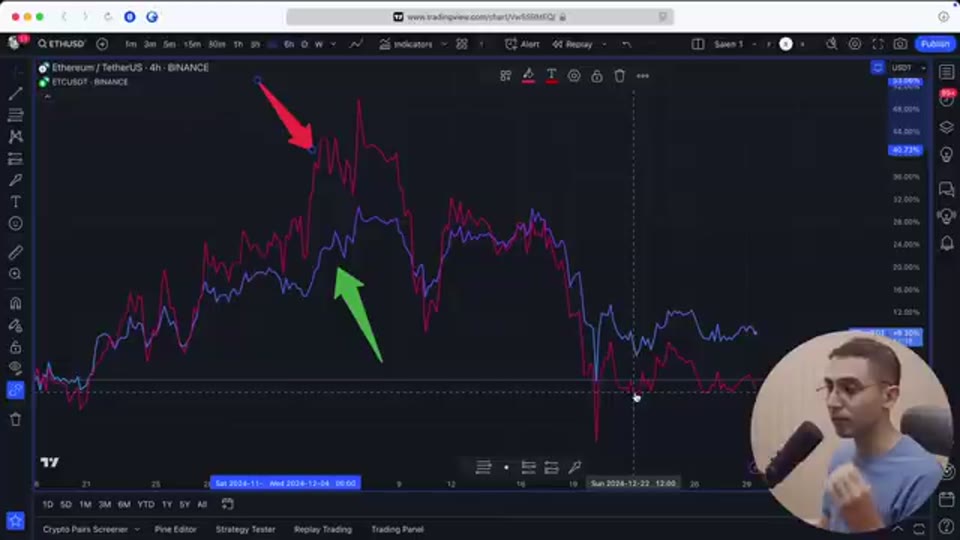Open drawing templates icon in floating toolbar
This screenshot has height=540, width=960.
506,76
